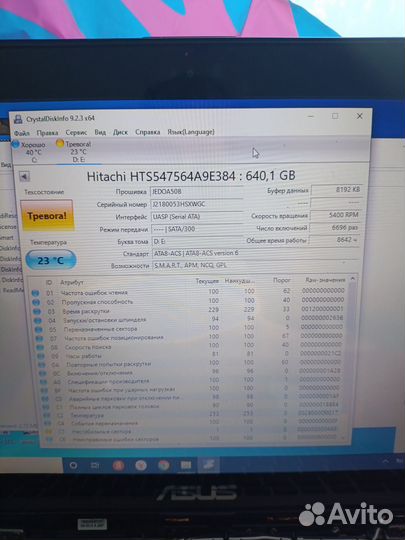
Task: Click status icon for 08 Скорость поиска
Action: (x=40, y=348)
